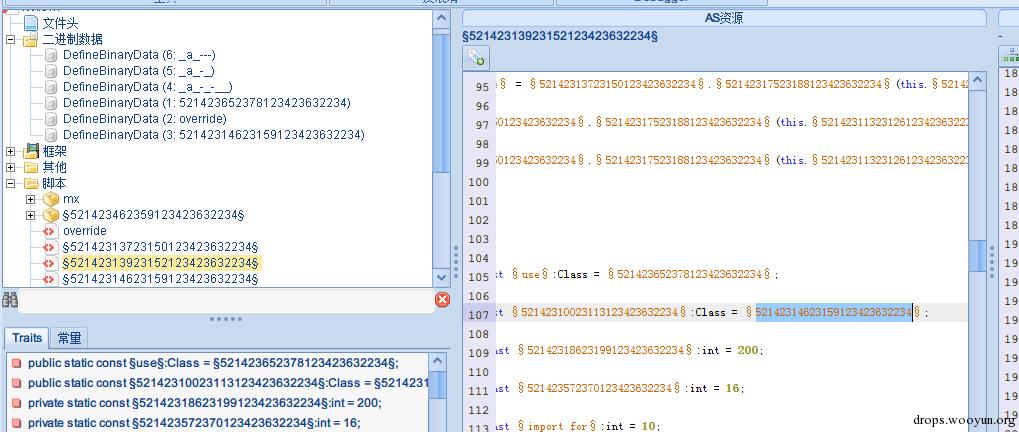Screen dimensions: 1019x432
Task: Expand the 其他 tree node
Action: [x=10, y=168]
